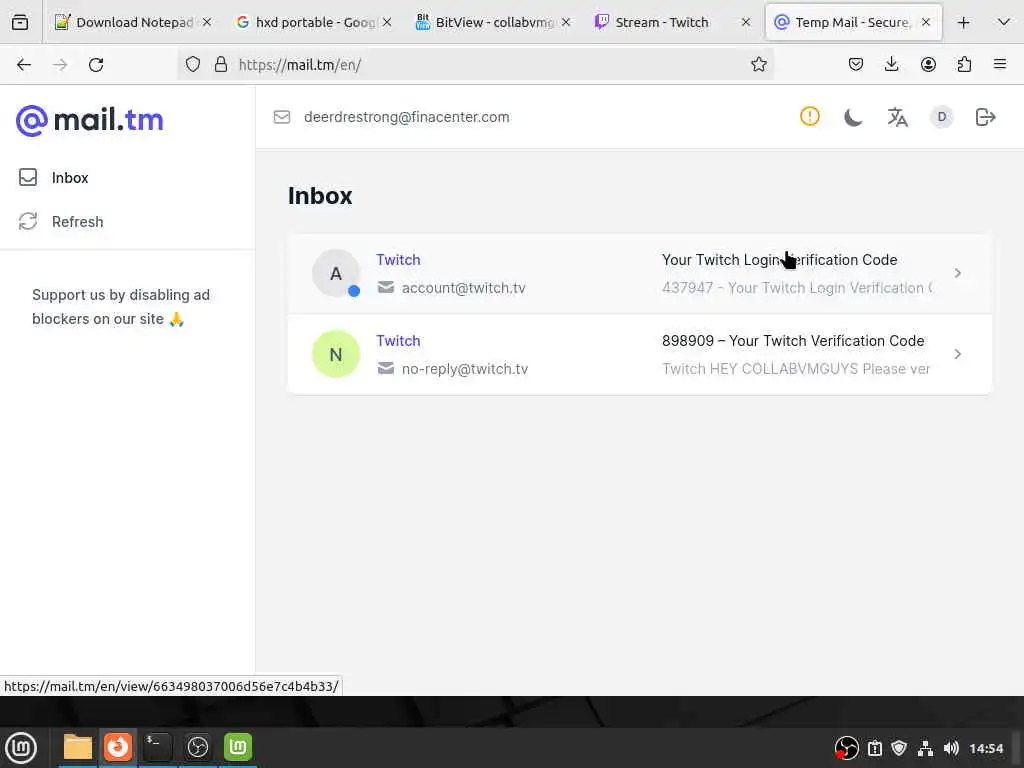Click the OBS recording tray icon

coord(846,748)
